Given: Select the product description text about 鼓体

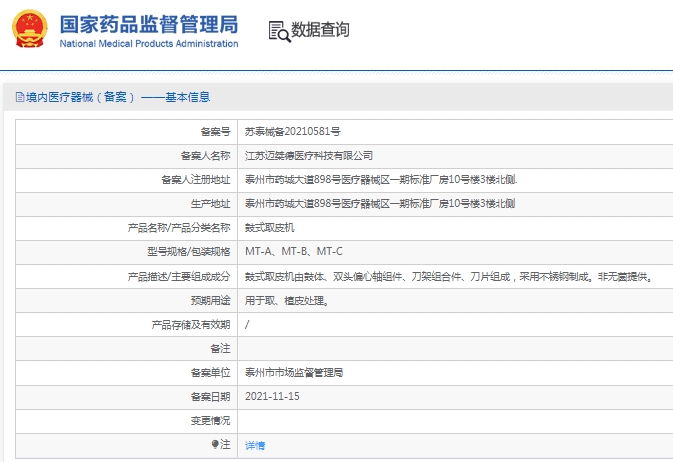Looking at the screenshot, I should pyautogui.click(x=449, y=277).
